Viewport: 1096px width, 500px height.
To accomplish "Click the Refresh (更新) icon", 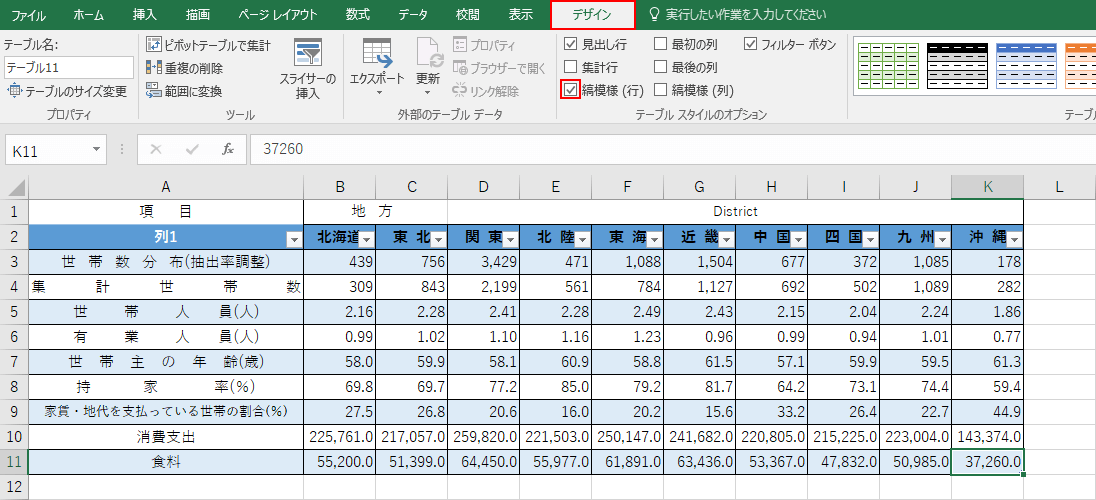I will 428,52.
